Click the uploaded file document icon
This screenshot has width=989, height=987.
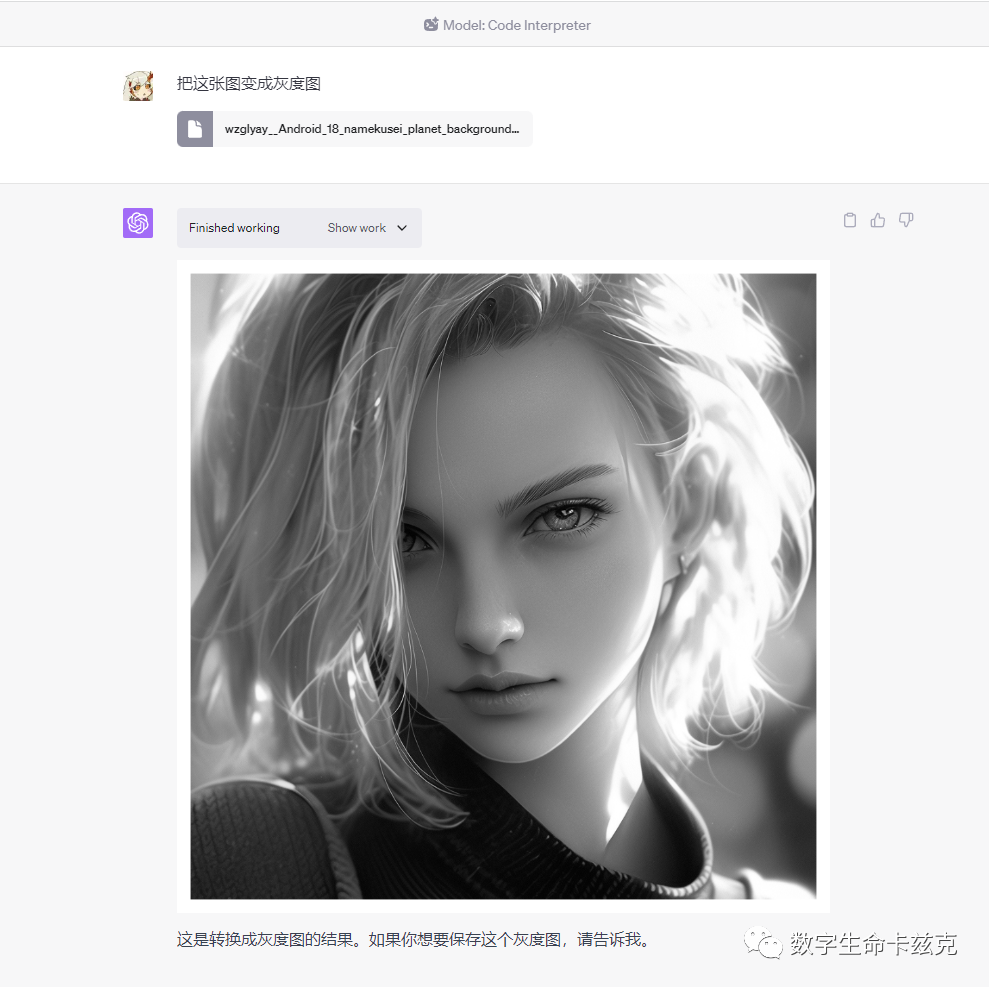pos(195,129)
